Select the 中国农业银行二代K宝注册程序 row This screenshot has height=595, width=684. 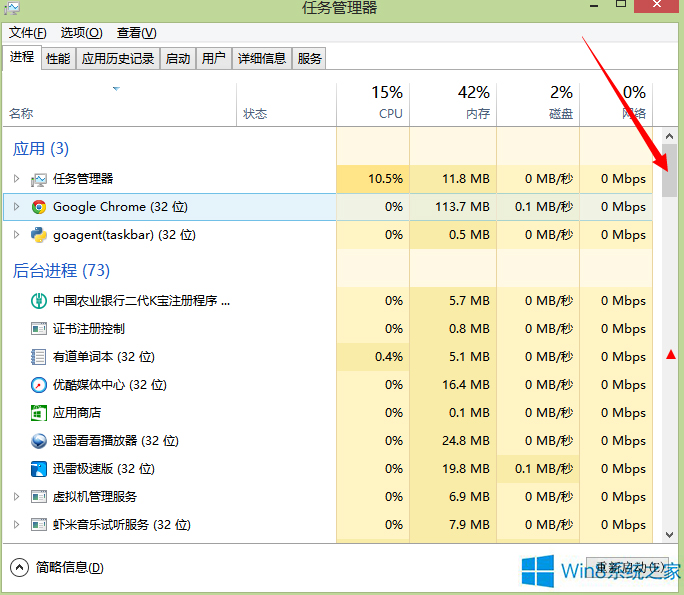click(x=328, y=301)
